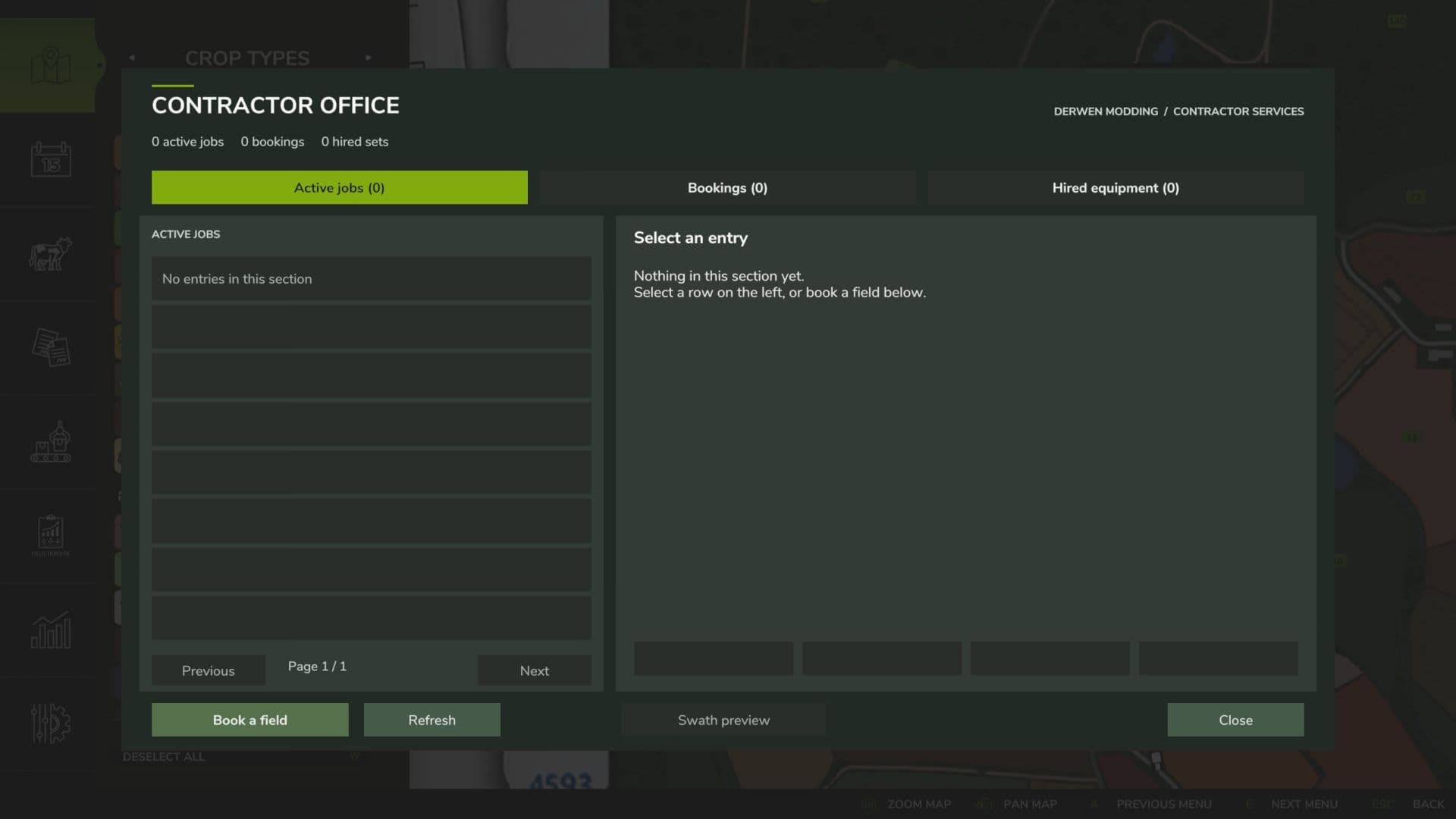Open the contracts documents icon
The height and width of the screenshot is (819, 1456).
pyautogui.click(x=51, y=347)
